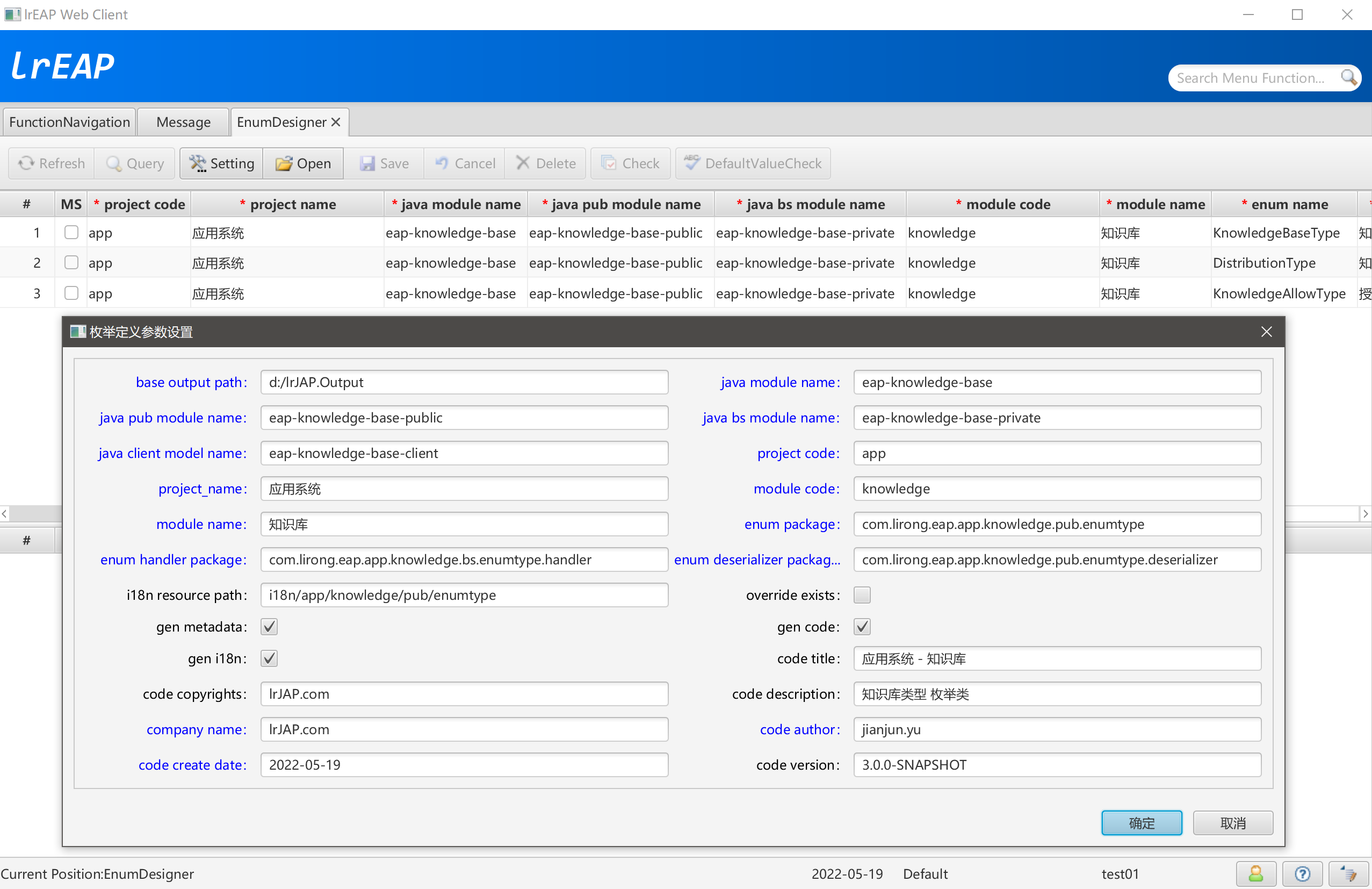The width and height of the screenshot is (1372, 889).
Task: Click Default in the status bar
Action: coord(925,874)
